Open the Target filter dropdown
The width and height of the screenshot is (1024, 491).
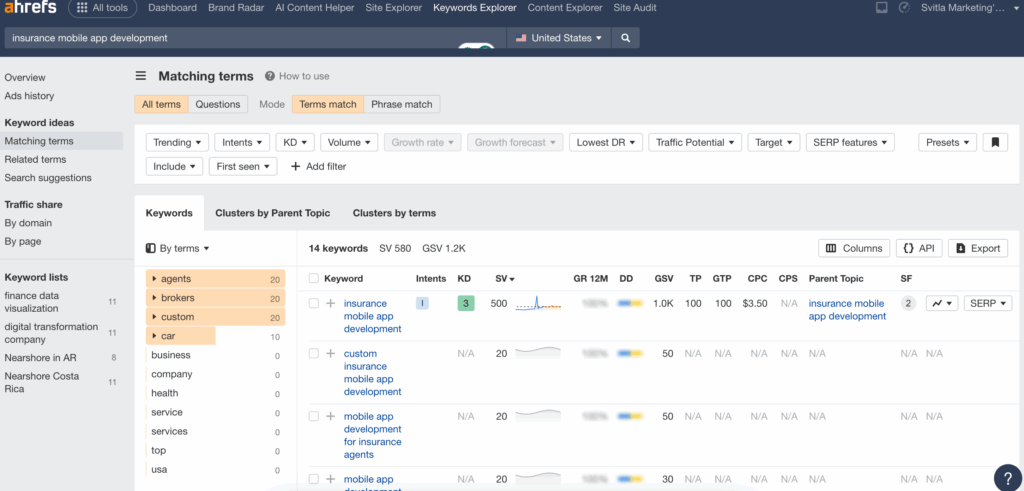[x=774, y=142]
